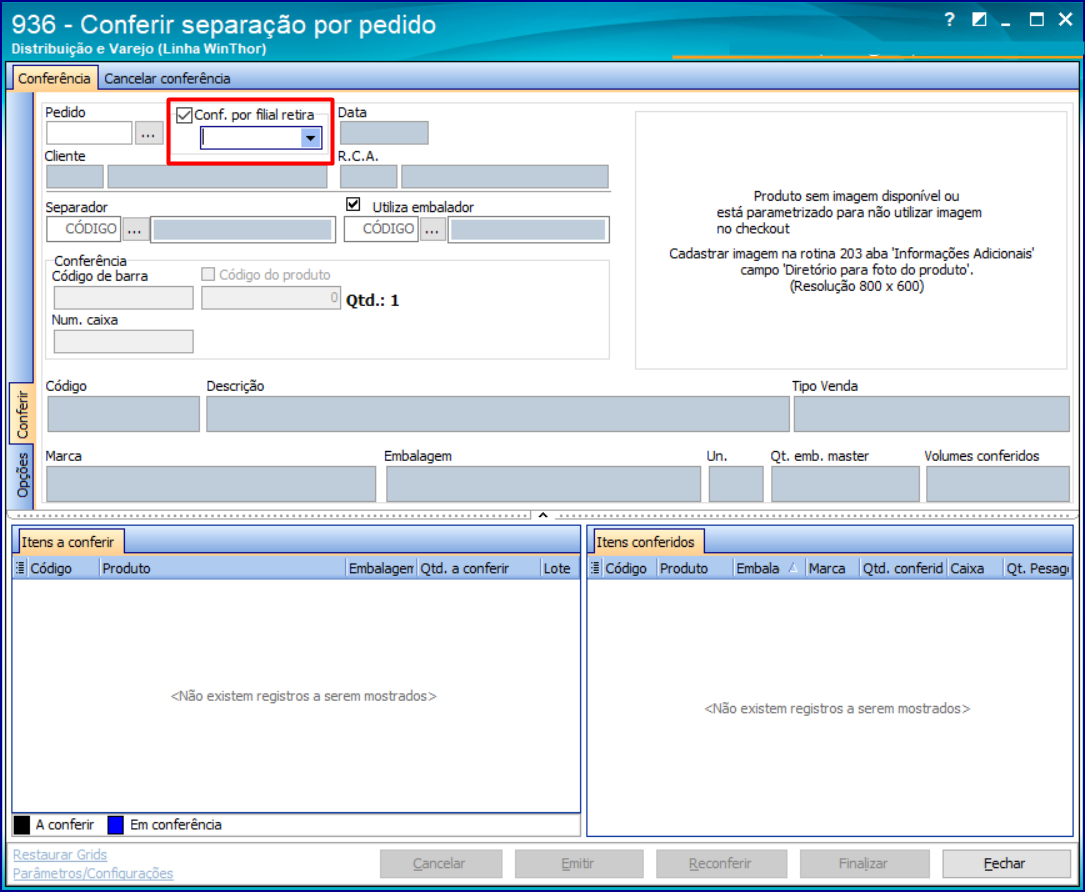
Task: Open Separador lookup ellipsis button
Action: click(135, 229)
